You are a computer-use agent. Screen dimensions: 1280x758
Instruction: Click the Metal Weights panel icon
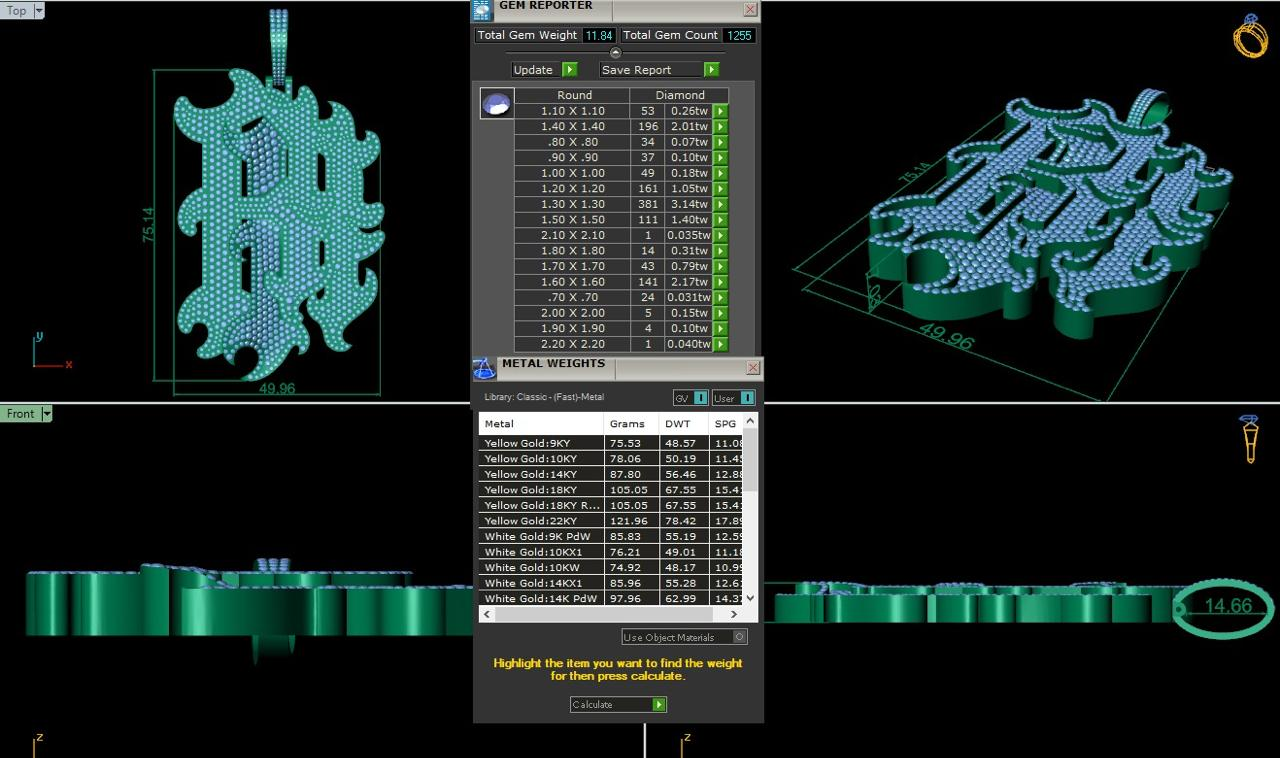point(484,368)
